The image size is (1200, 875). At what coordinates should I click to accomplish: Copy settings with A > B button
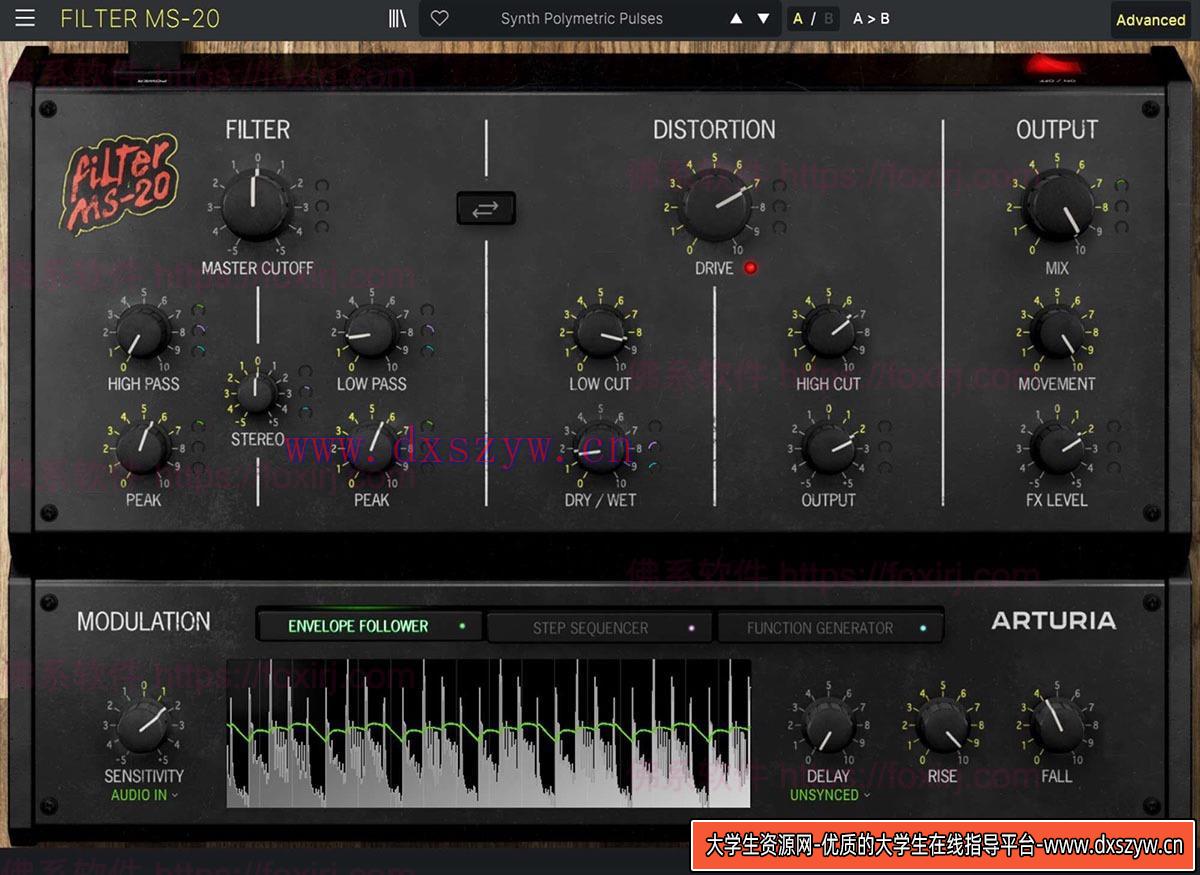click(x=871, y=19)
